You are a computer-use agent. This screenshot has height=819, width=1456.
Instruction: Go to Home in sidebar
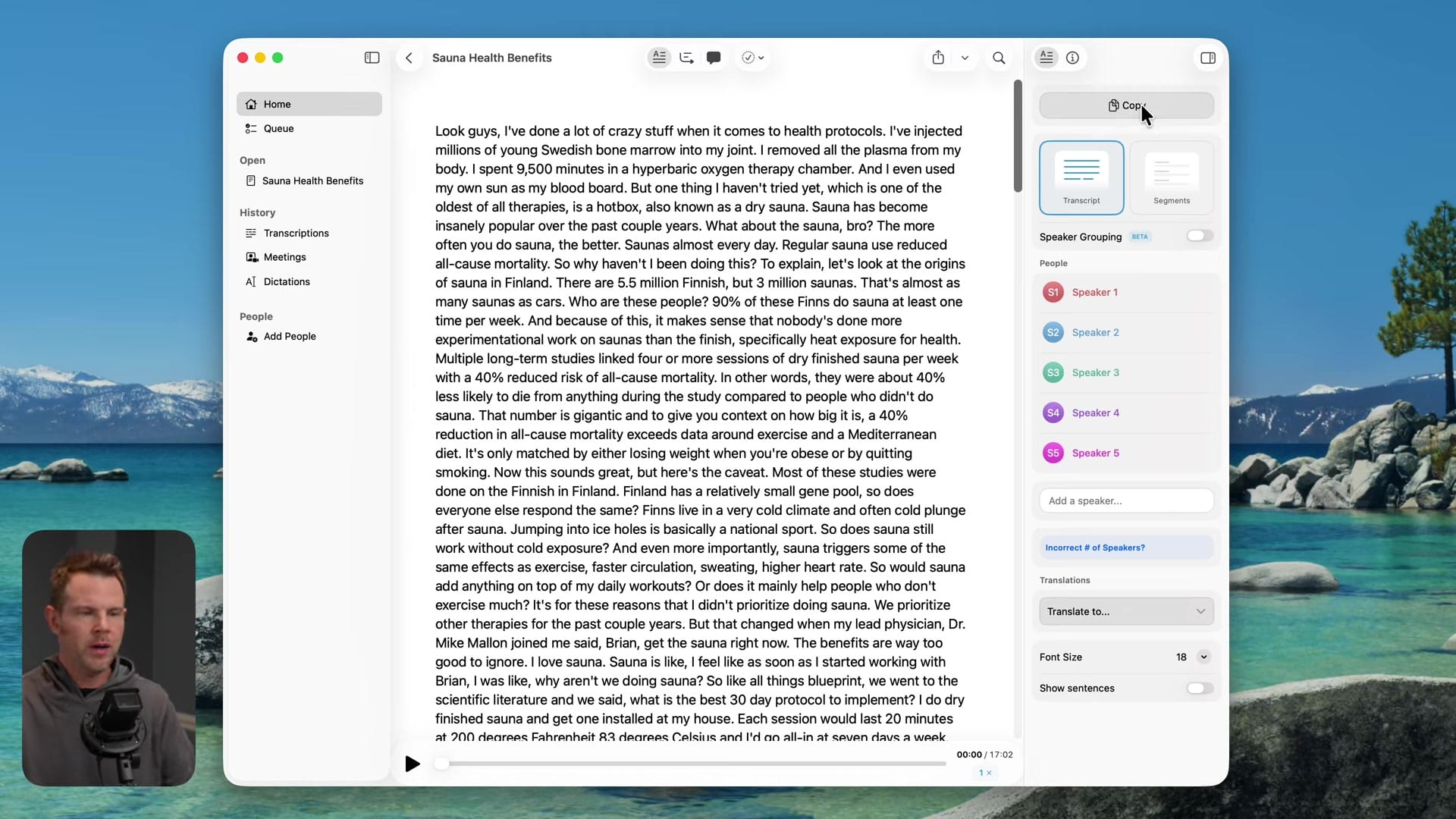(309, 104)
